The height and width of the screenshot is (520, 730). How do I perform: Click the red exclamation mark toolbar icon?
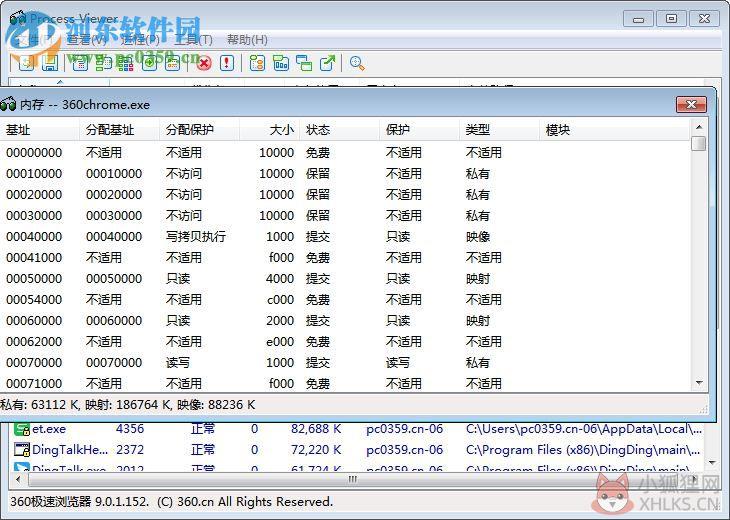click(x=227, y=63)
